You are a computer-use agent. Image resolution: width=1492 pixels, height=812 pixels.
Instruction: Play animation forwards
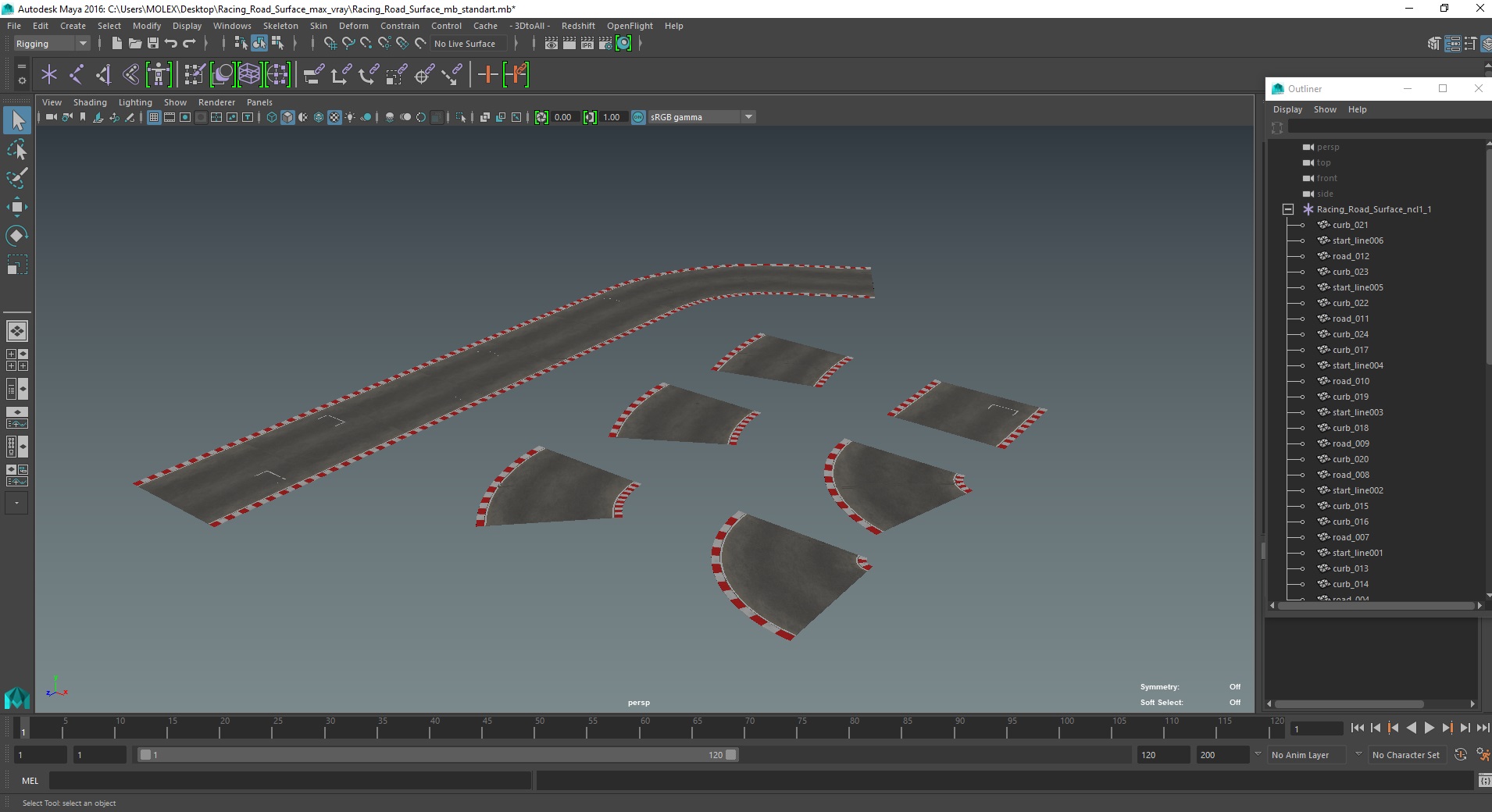tap(1429, 728)
